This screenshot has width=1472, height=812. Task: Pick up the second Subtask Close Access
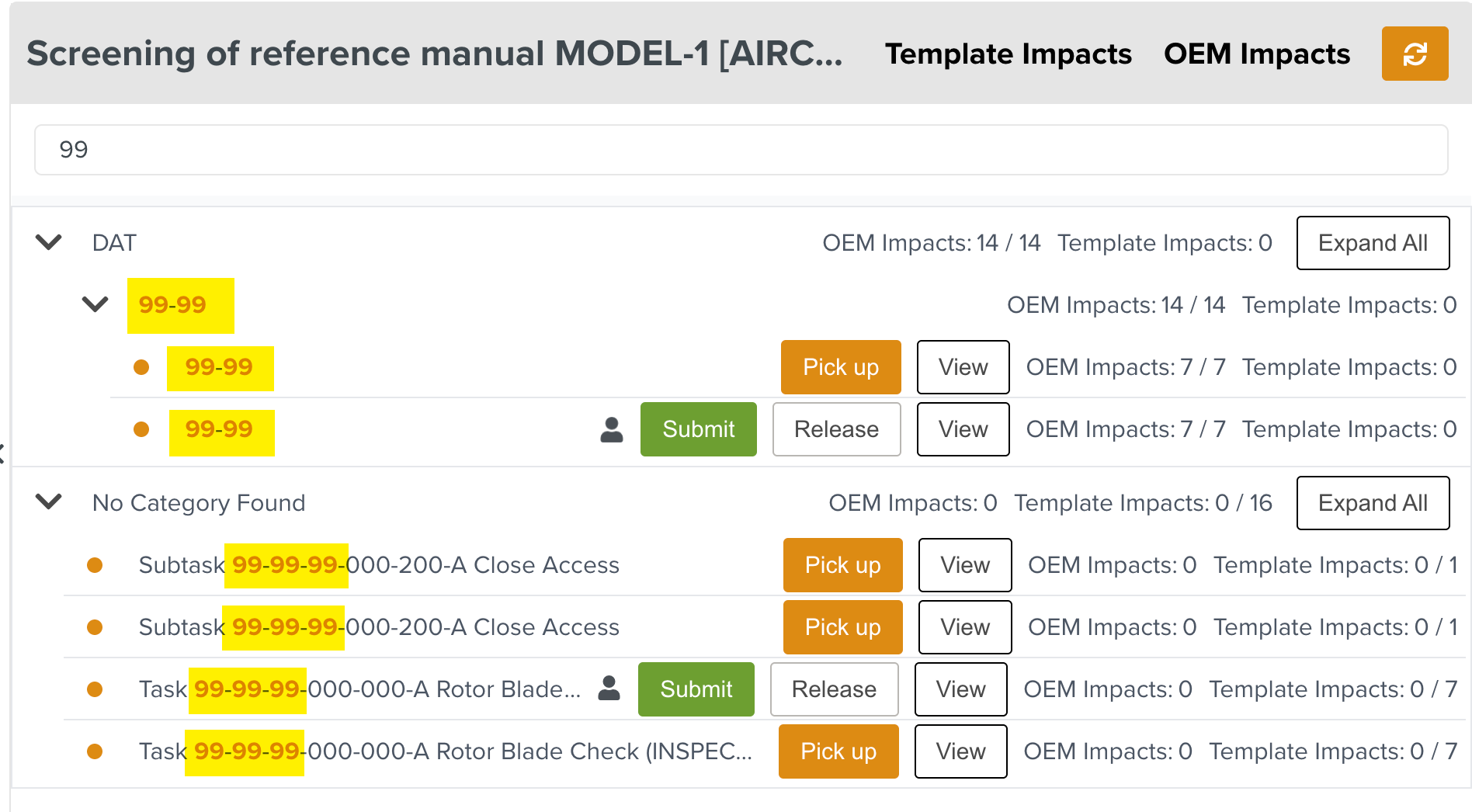(x=842, y=627)
